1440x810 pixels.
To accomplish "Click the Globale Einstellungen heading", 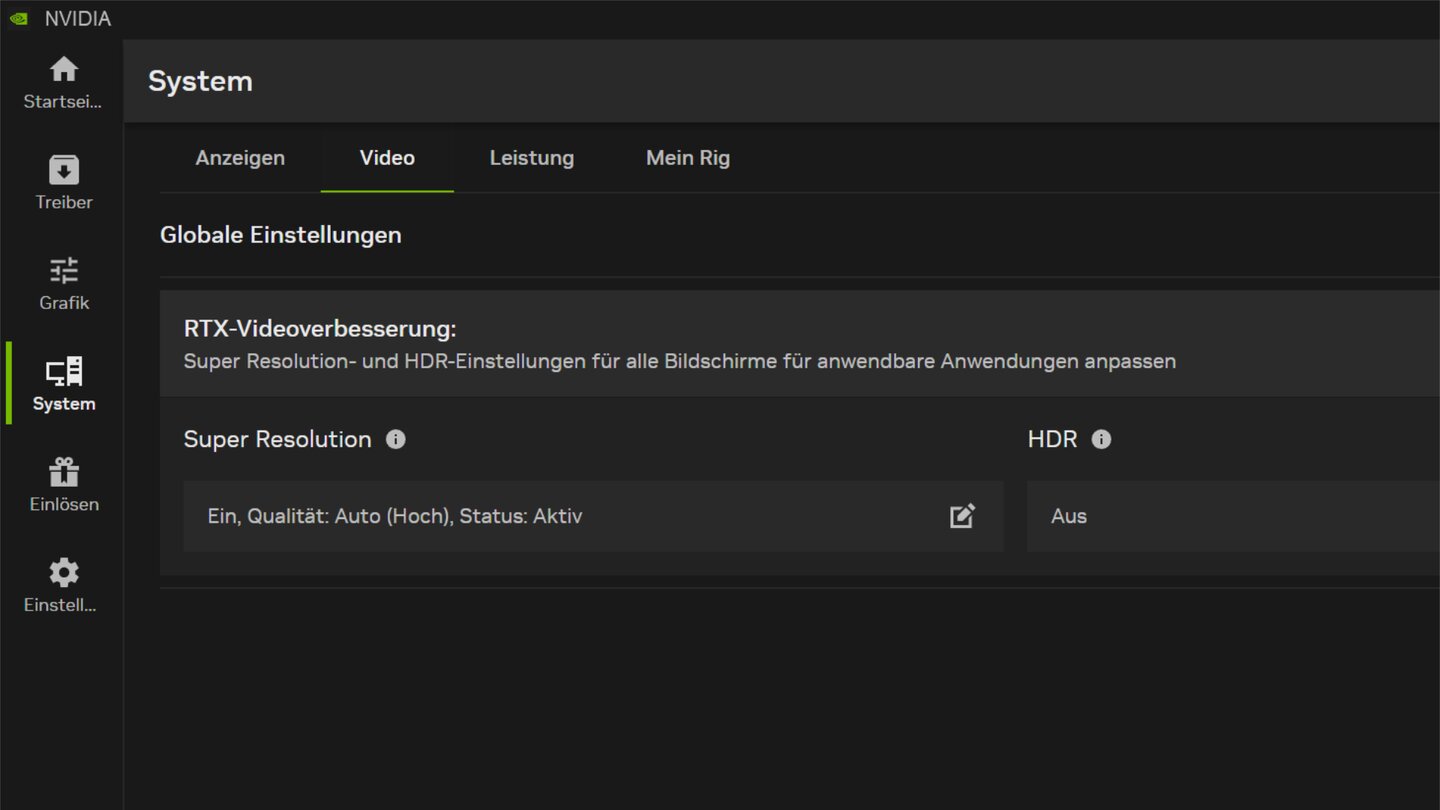I will (x=281, y=235).
